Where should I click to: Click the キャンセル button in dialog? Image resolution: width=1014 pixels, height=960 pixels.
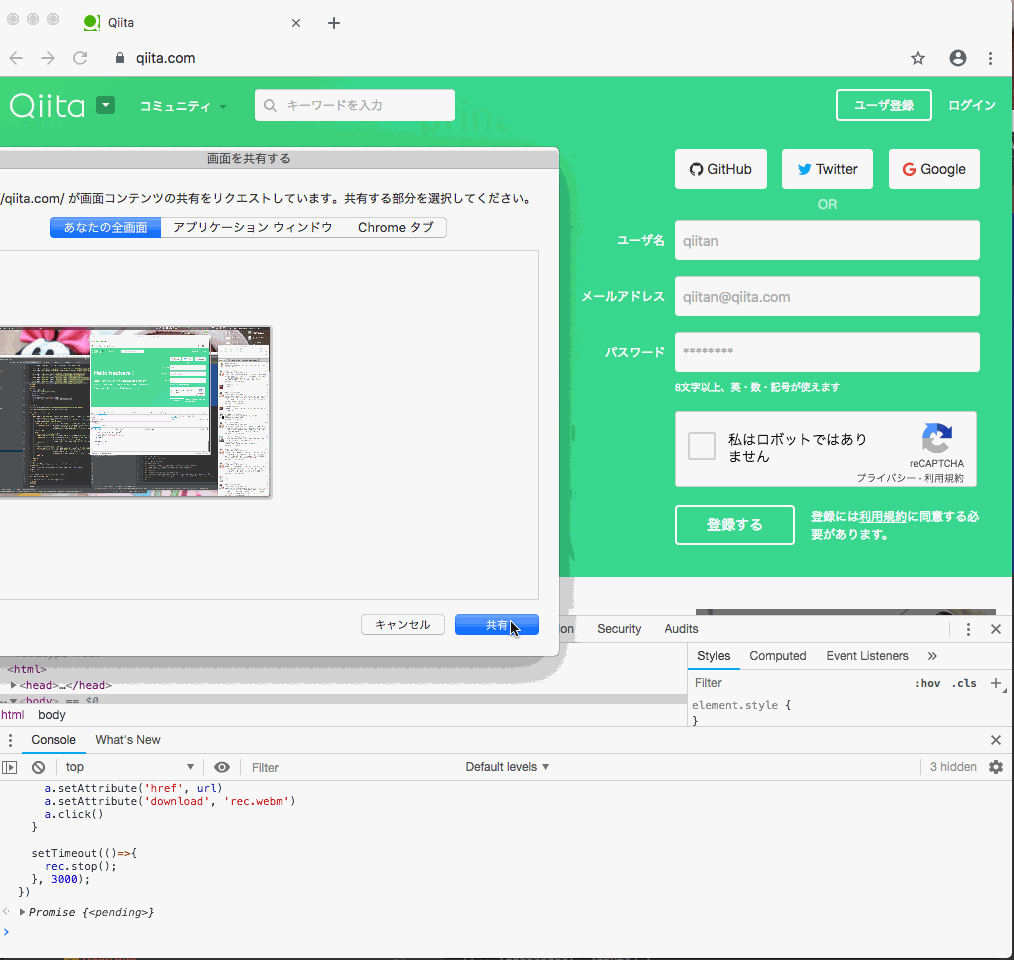coord(402,625)
